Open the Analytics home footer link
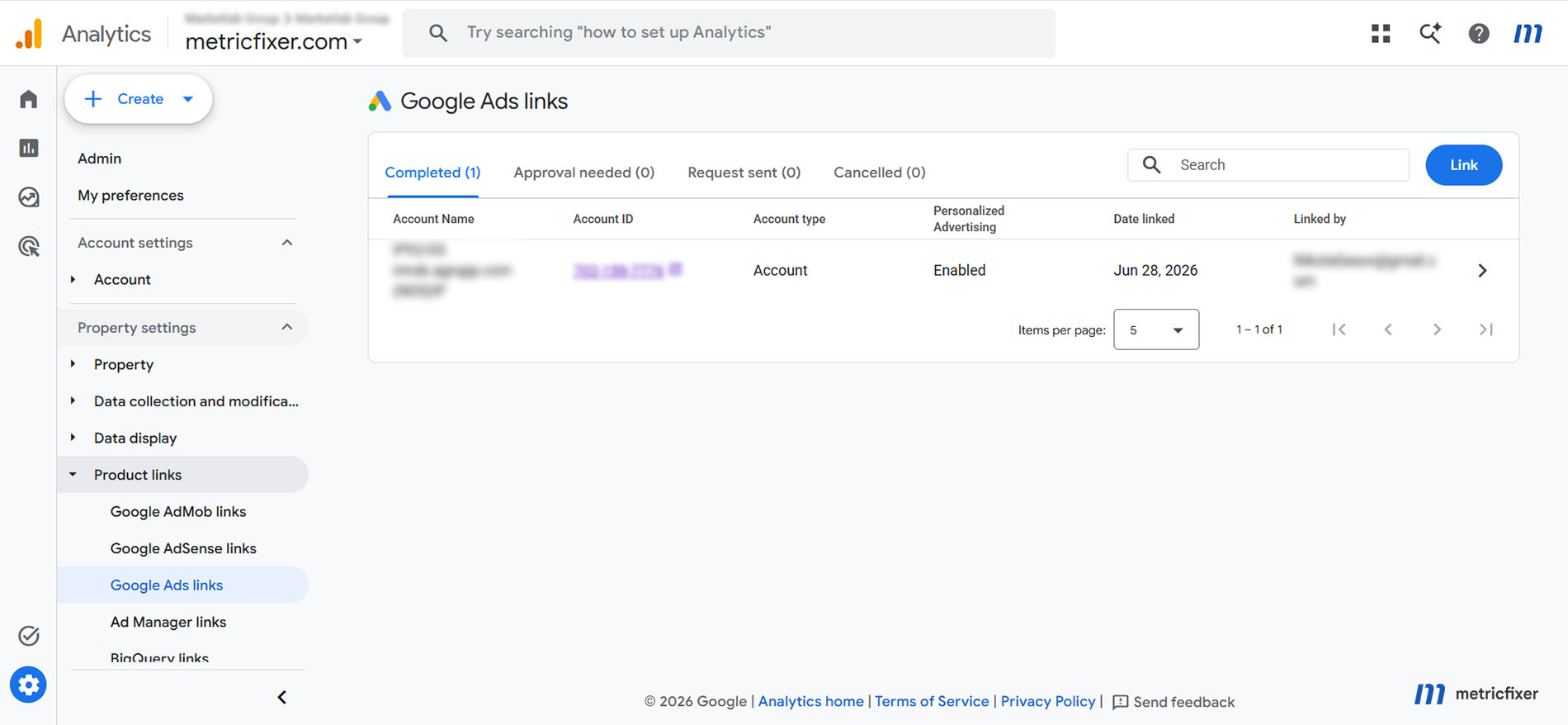The height and width of the screenshot is (725, 1568). 811,701
